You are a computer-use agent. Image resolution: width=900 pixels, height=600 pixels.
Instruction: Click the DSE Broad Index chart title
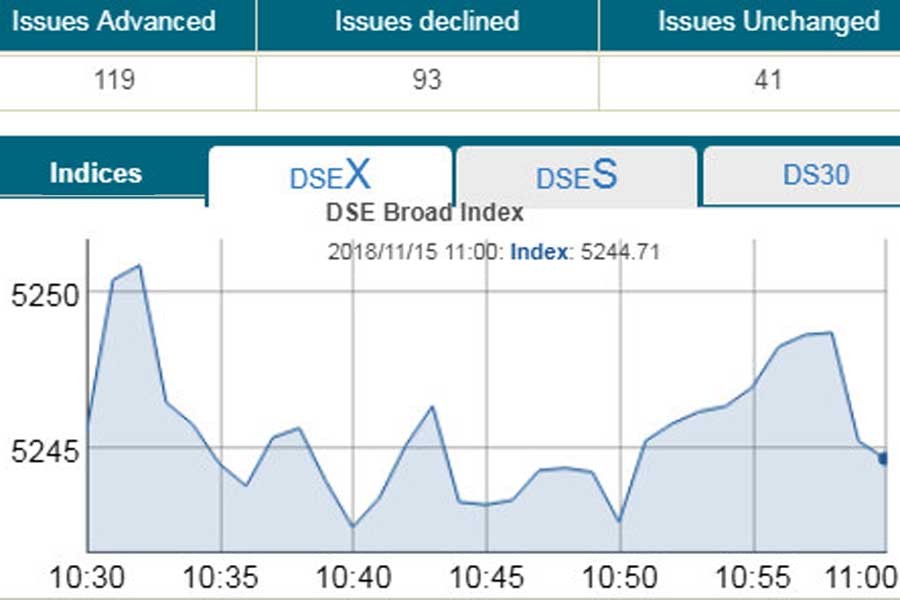point(425,213)
